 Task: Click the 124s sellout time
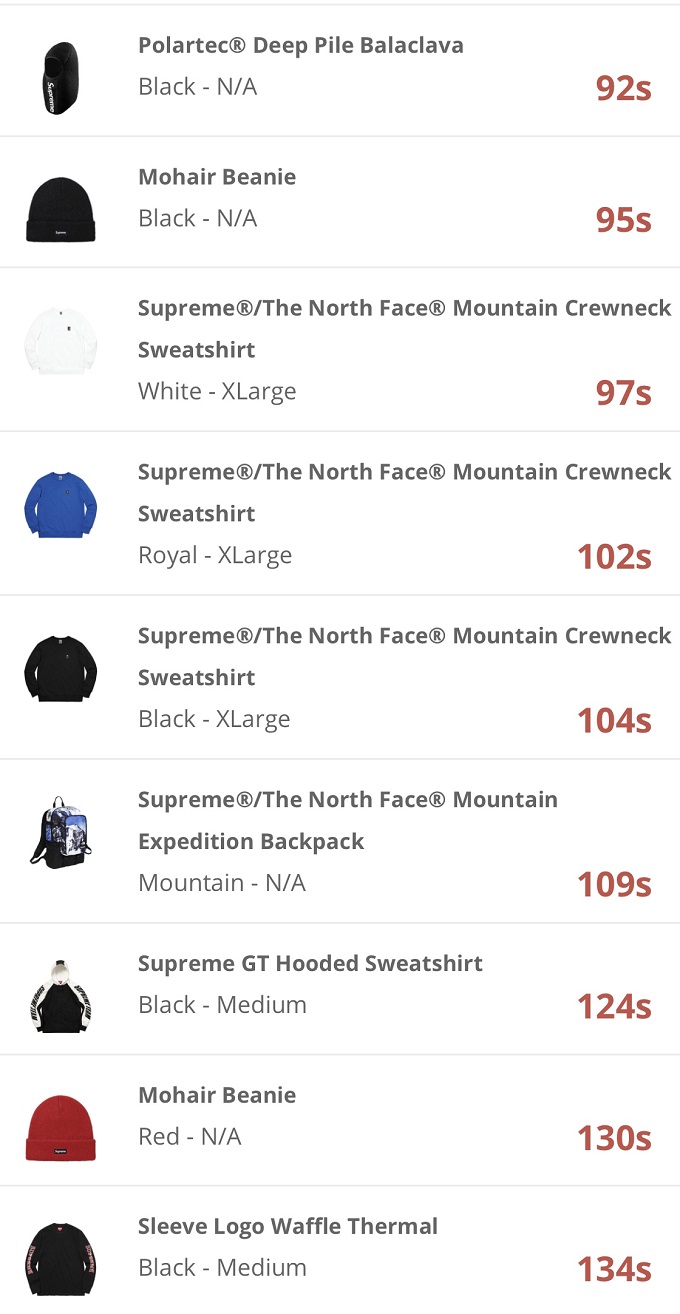pos(614,1007)
